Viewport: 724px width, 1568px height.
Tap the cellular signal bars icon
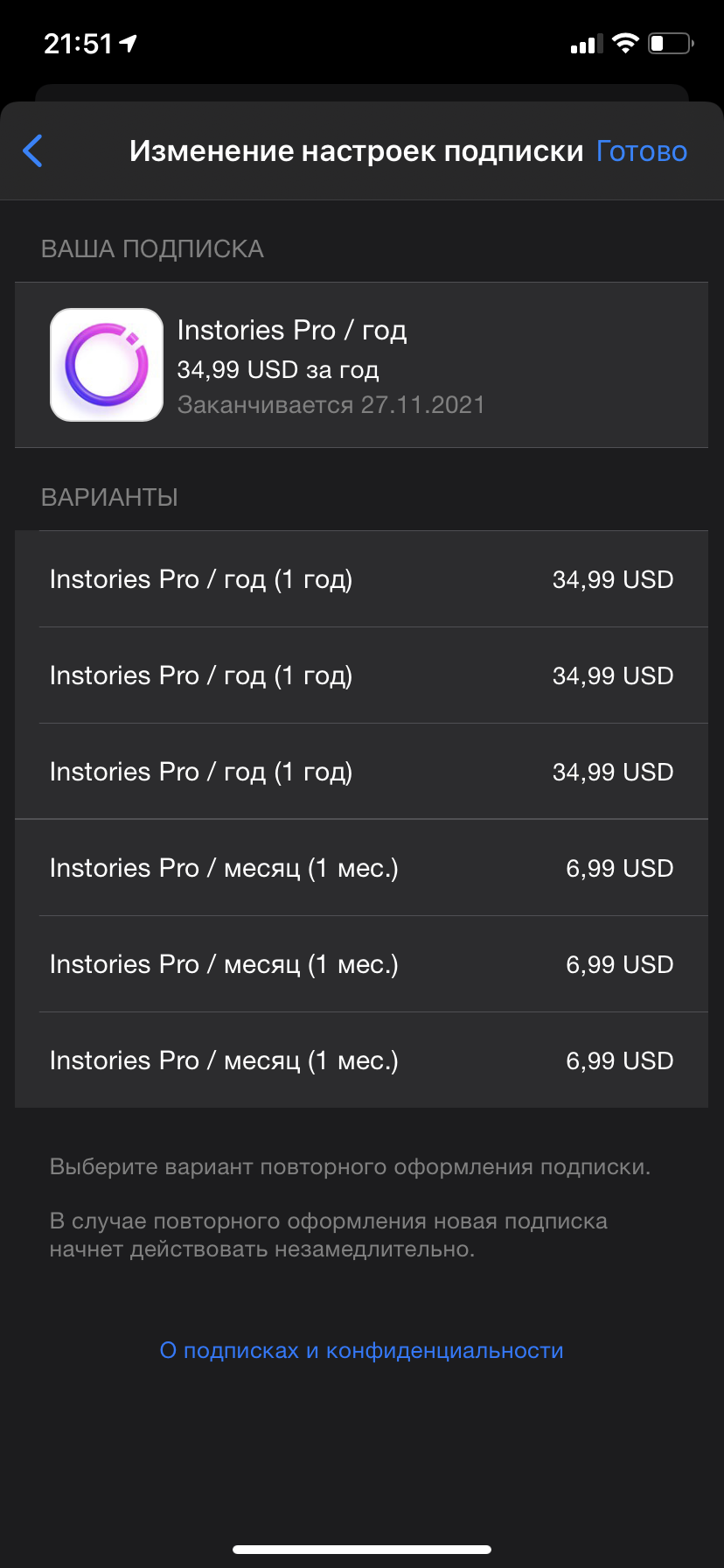[x=587, y=44]
